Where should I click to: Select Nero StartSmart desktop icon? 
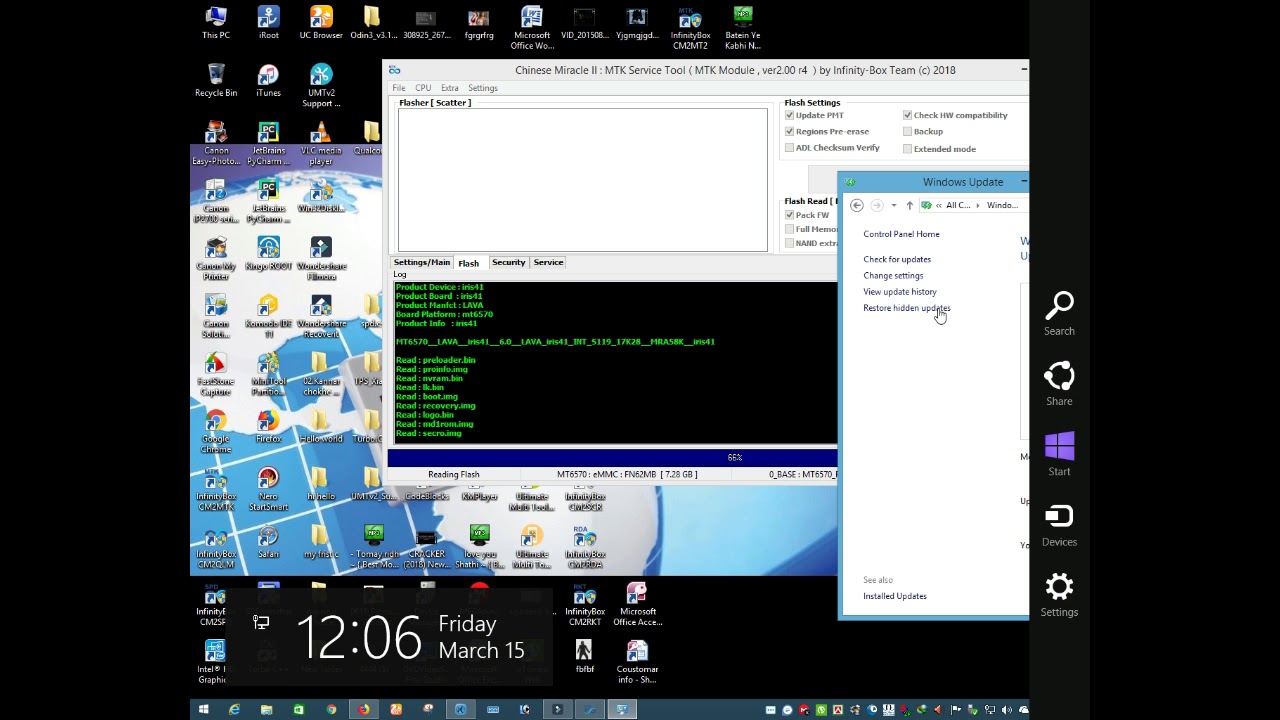pos(268,489)
